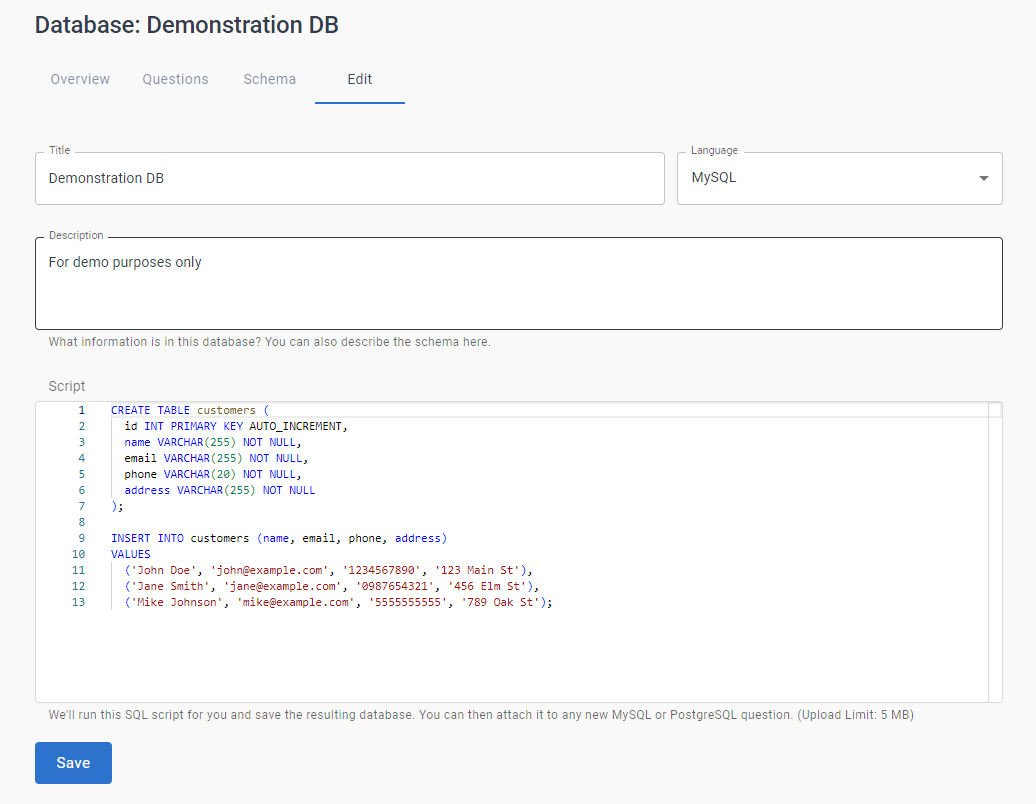Screen dimensions: 1036x804
Task: Click the address VARCHAR(255) line
Action: [x=219, y=490]
